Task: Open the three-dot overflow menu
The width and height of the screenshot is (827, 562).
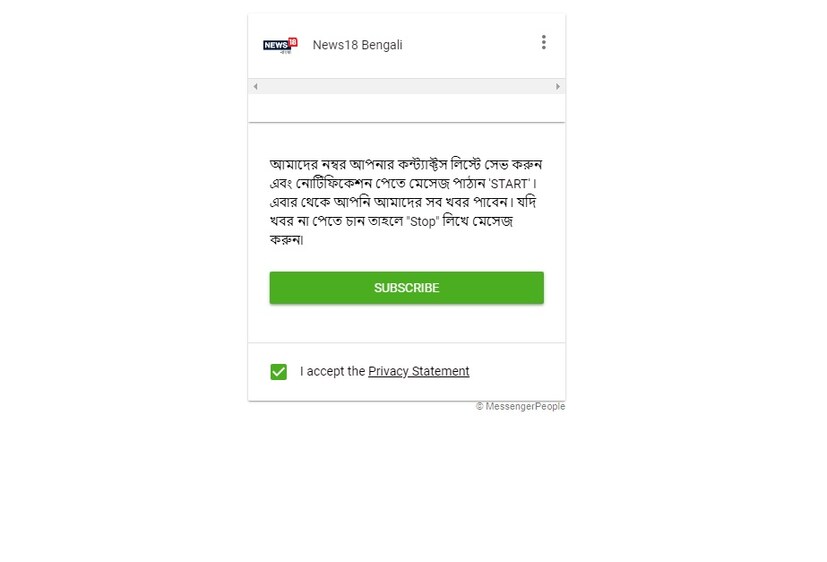Action: click(543, 42)
